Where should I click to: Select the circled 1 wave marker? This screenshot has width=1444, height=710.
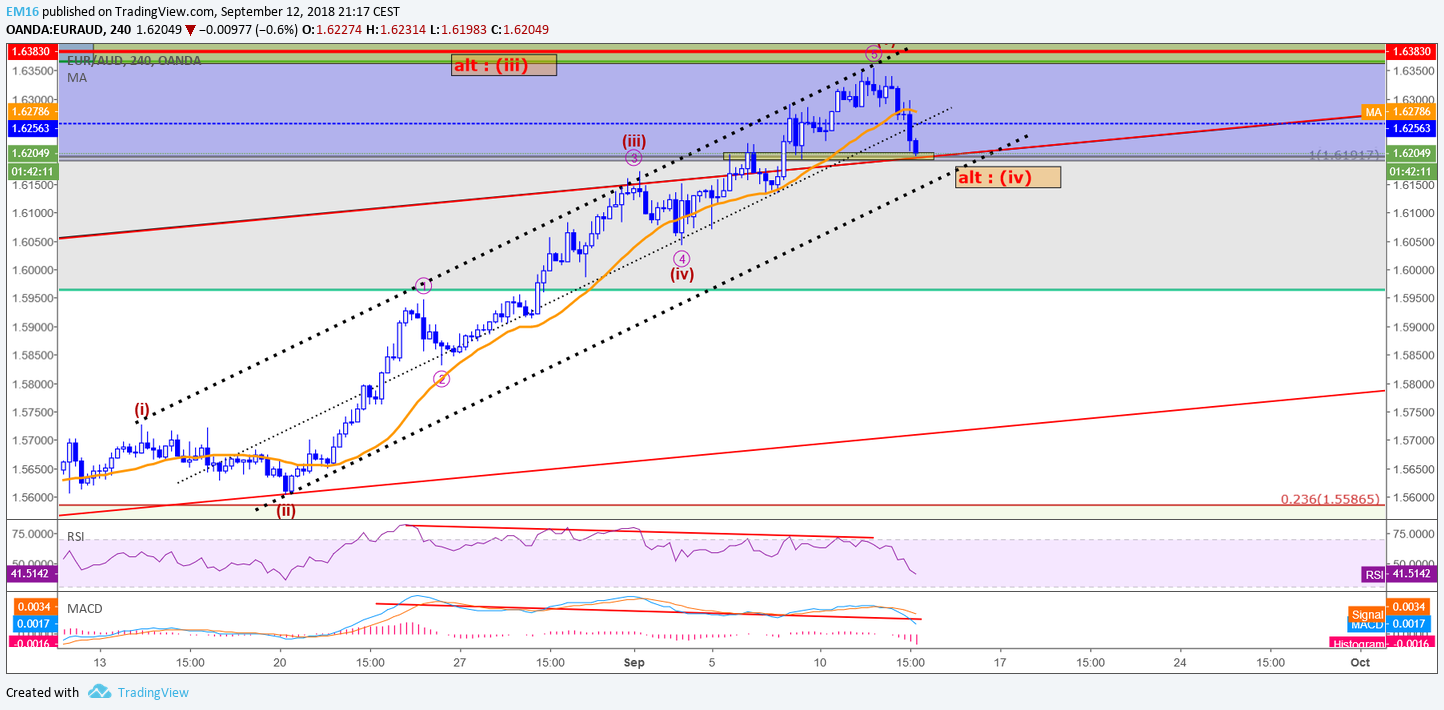[x=423, y=286]
